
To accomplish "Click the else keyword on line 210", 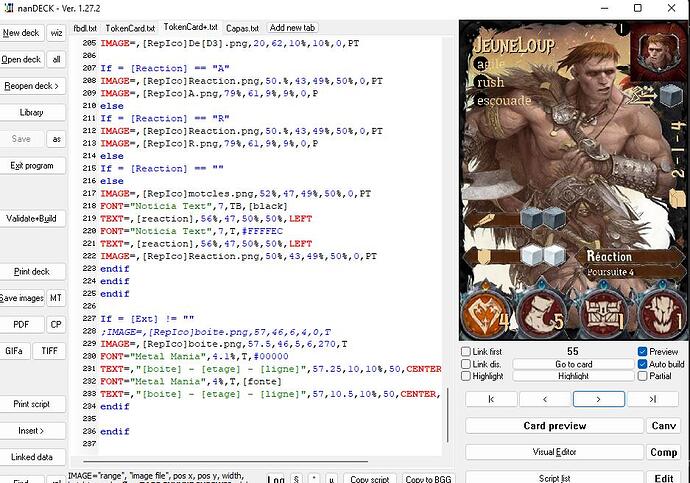I will (x=112, y=106).
